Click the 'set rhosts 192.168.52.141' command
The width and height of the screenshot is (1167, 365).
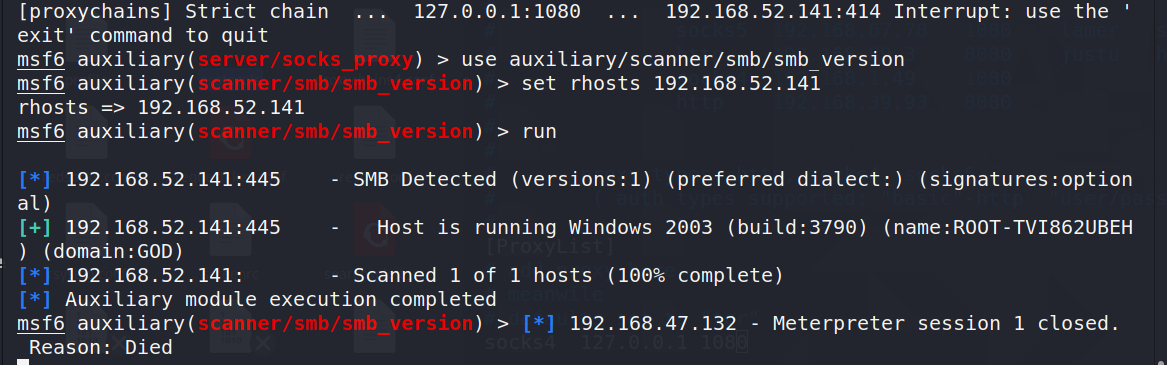click(x=671, y=83)
